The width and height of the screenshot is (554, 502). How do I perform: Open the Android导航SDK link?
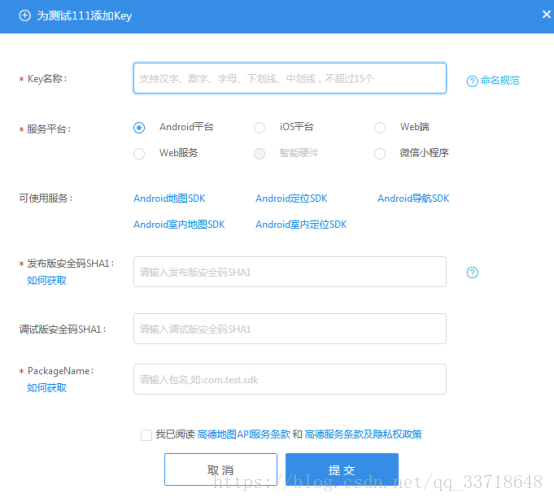[413, 198]
